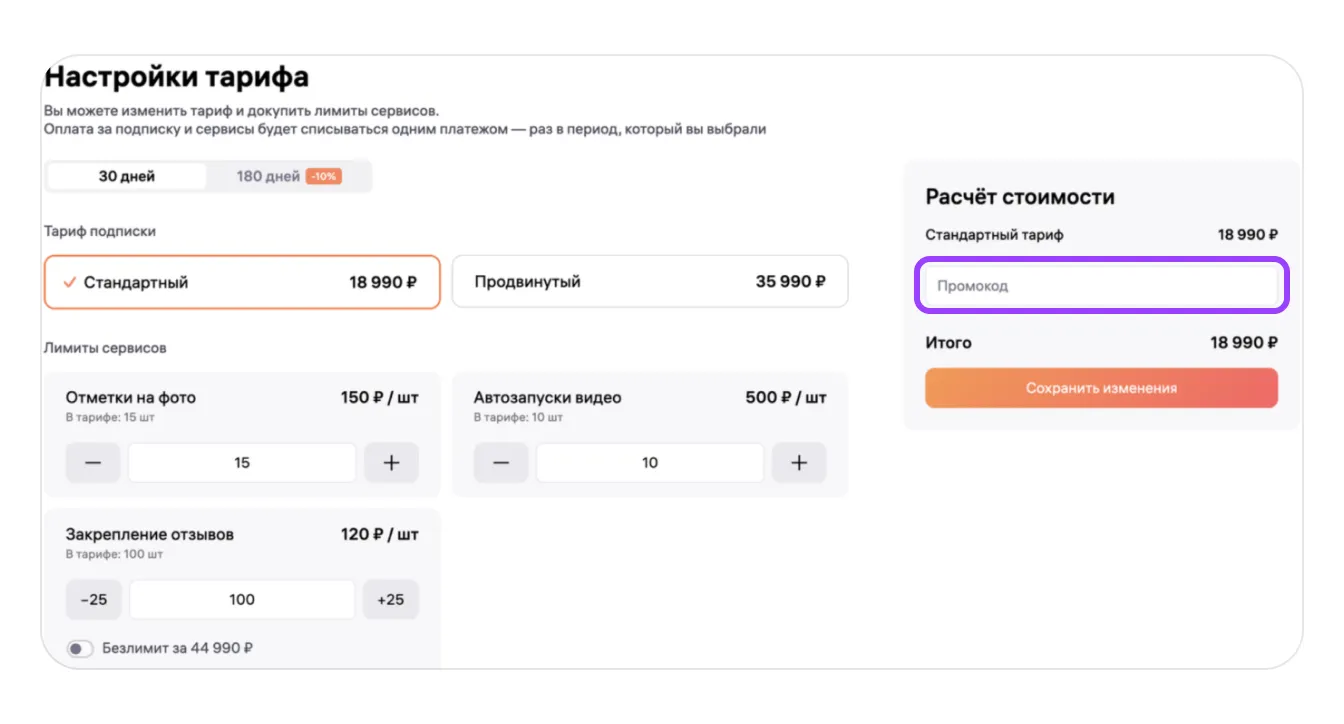Toggle the Безлимит за 44 990 ₽ switch
Screen dimensions: 1344x724
click(x=80, y=649)
